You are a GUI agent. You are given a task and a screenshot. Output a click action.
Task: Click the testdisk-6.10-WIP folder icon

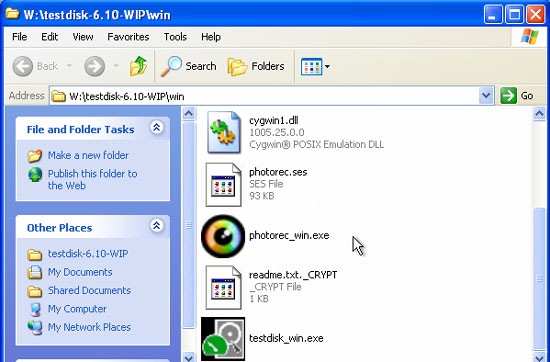click(x=35, y=254)
